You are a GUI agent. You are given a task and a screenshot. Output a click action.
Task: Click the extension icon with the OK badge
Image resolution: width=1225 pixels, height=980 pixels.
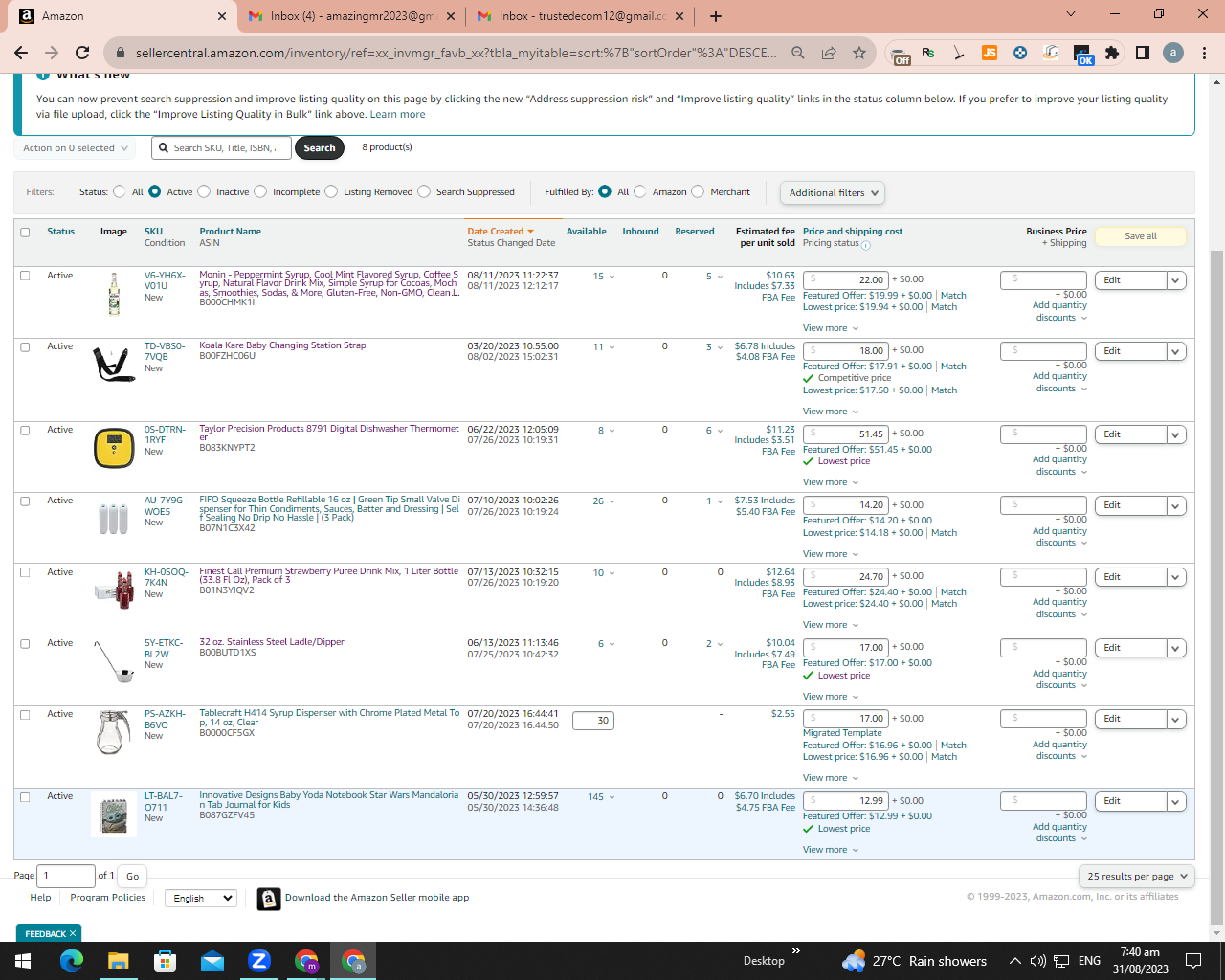(1081, 55)
